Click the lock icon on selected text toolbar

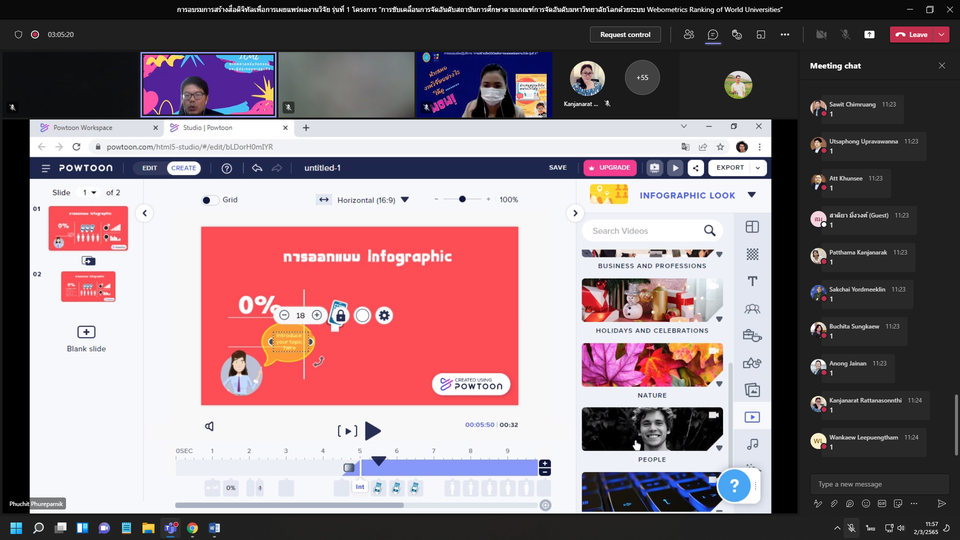340,315
